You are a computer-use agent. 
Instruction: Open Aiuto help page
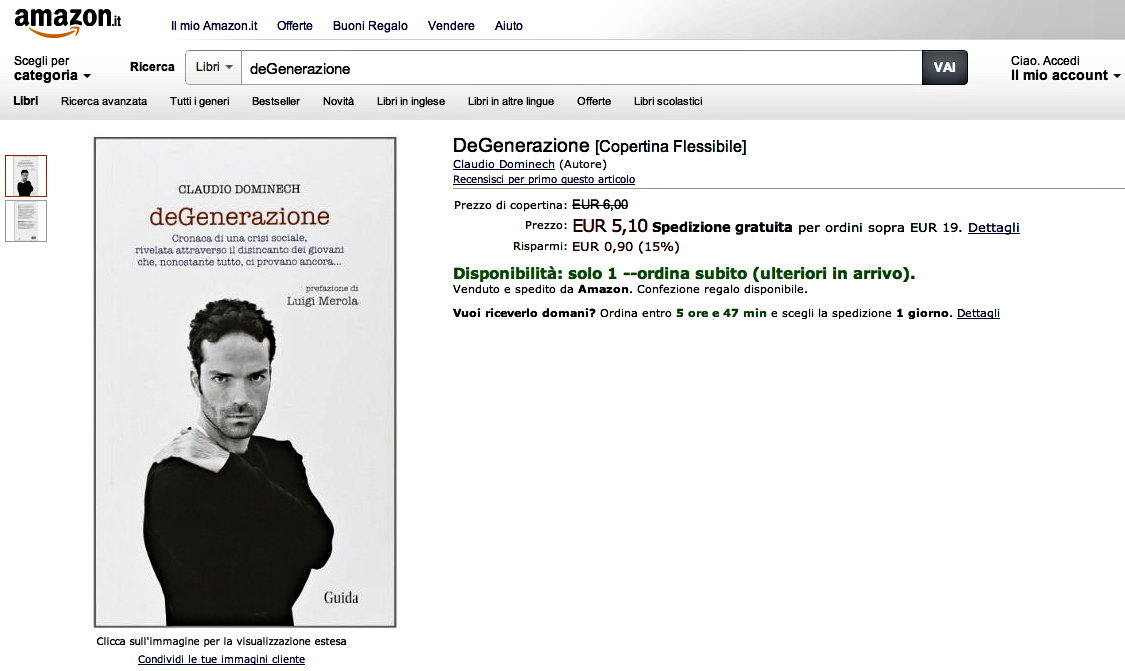(x=509, y=26)
